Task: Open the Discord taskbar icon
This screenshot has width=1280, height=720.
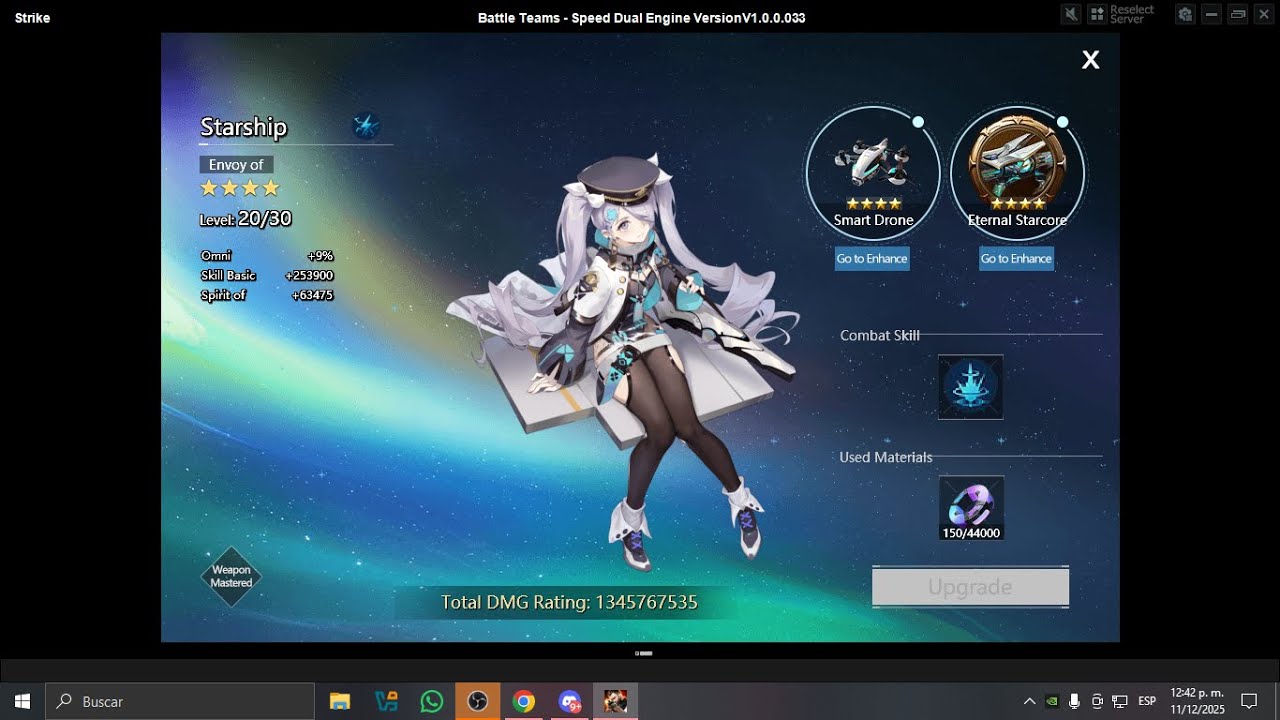Action: point(570,701)
